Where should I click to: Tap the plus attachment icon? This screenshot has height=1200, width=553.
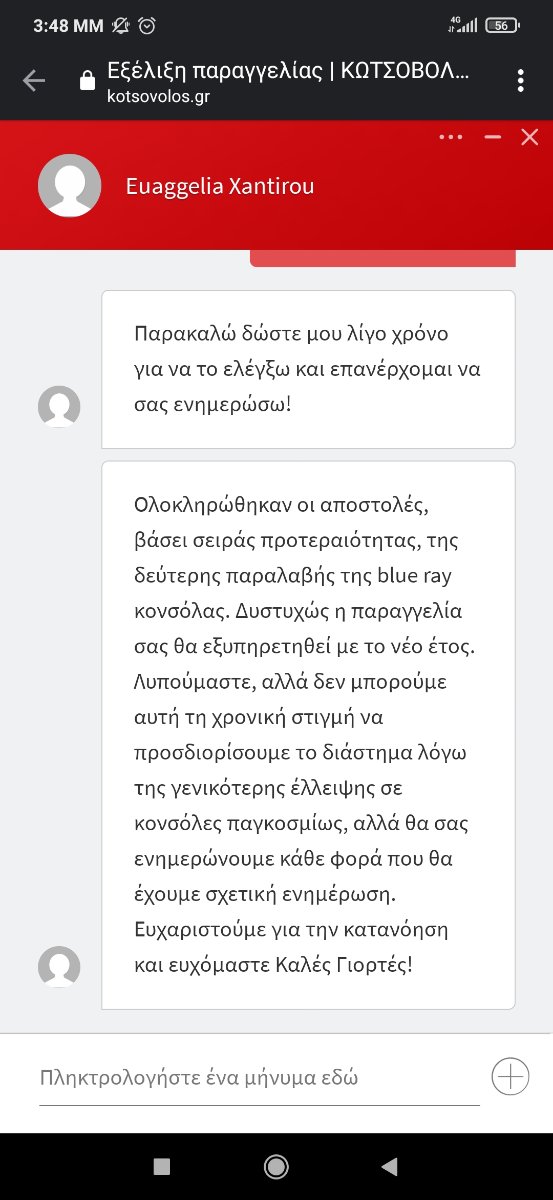(511, 1077)
